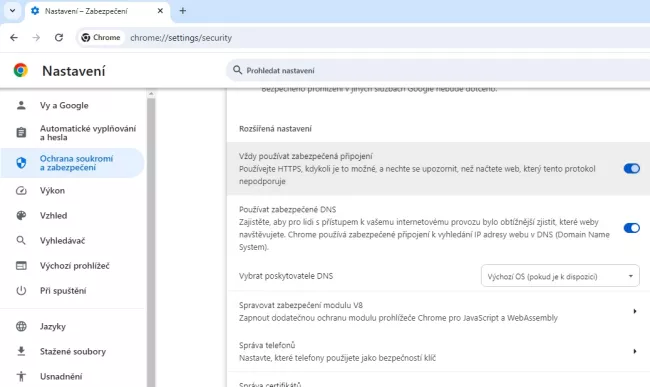Viewport: 650px width, 387px height.
Task: Reload the page
Action: [59, 38]
